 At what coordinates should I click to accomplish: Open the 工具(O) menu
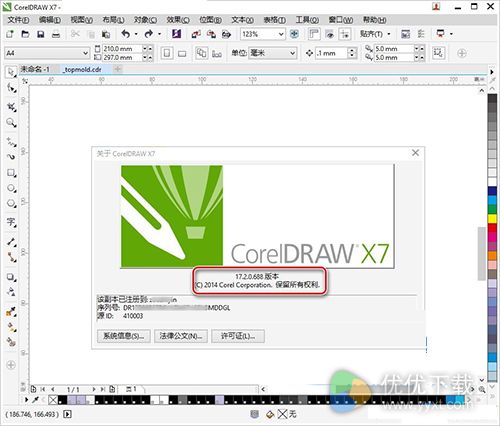point(307,20)
